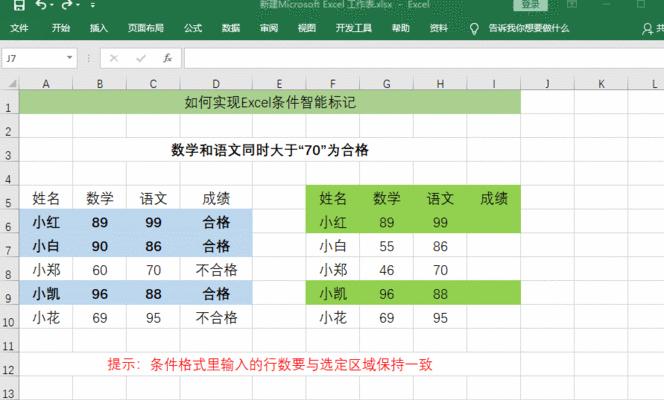Click the Name Box showing J7

(34, 58)
